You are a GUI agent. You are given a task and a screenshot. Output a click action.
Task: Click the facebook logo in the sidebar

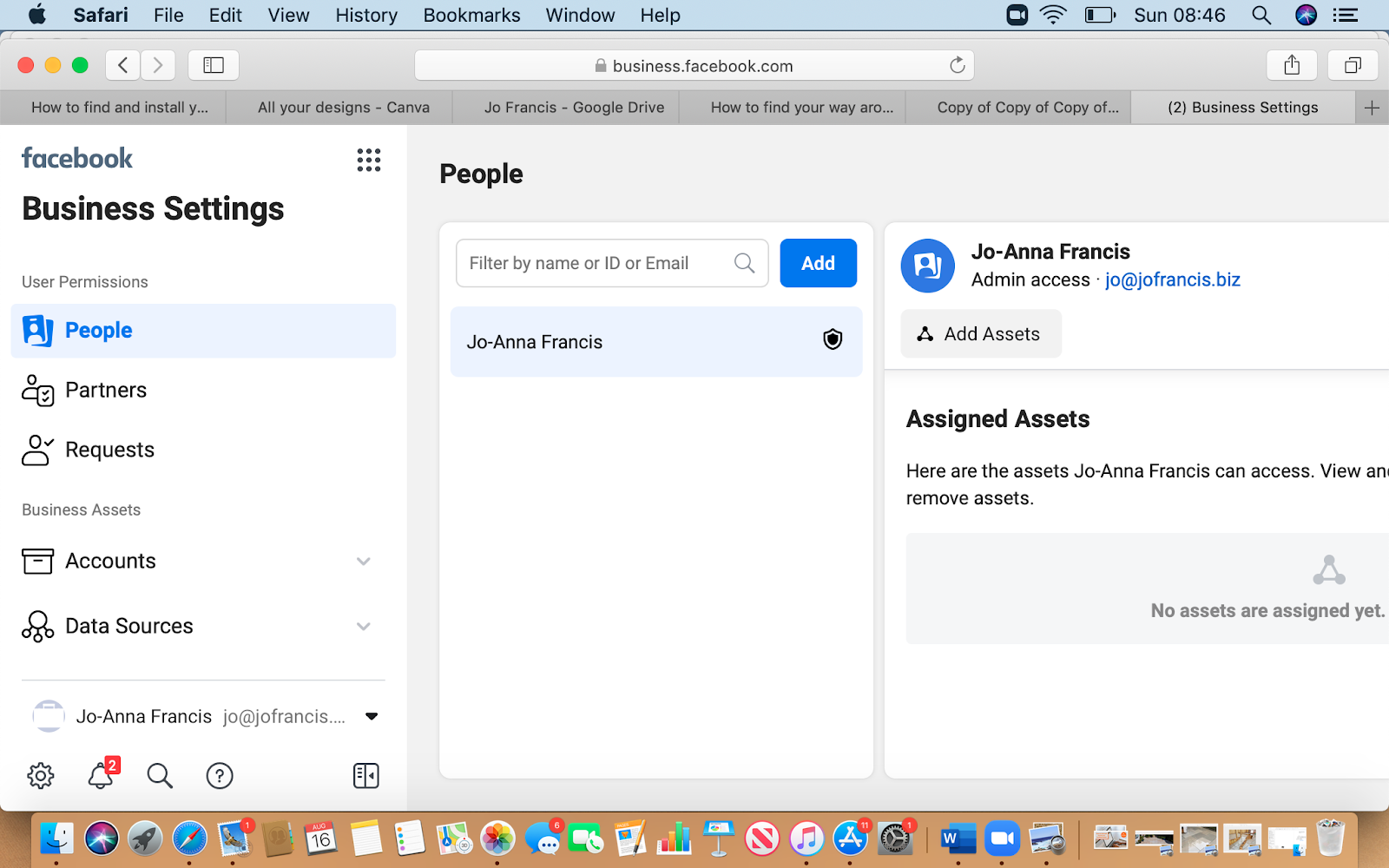pos(77,158)
